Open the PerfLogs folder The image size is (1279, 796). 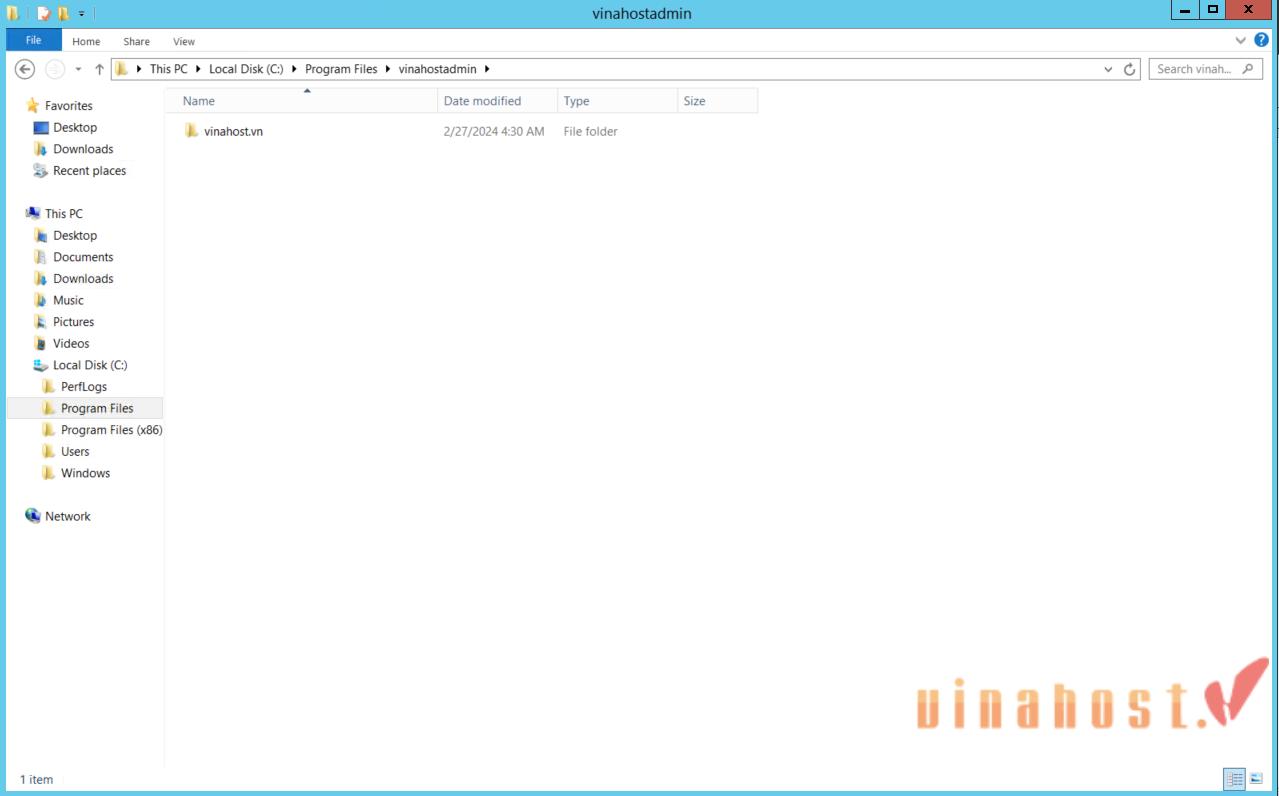[84, 387]
